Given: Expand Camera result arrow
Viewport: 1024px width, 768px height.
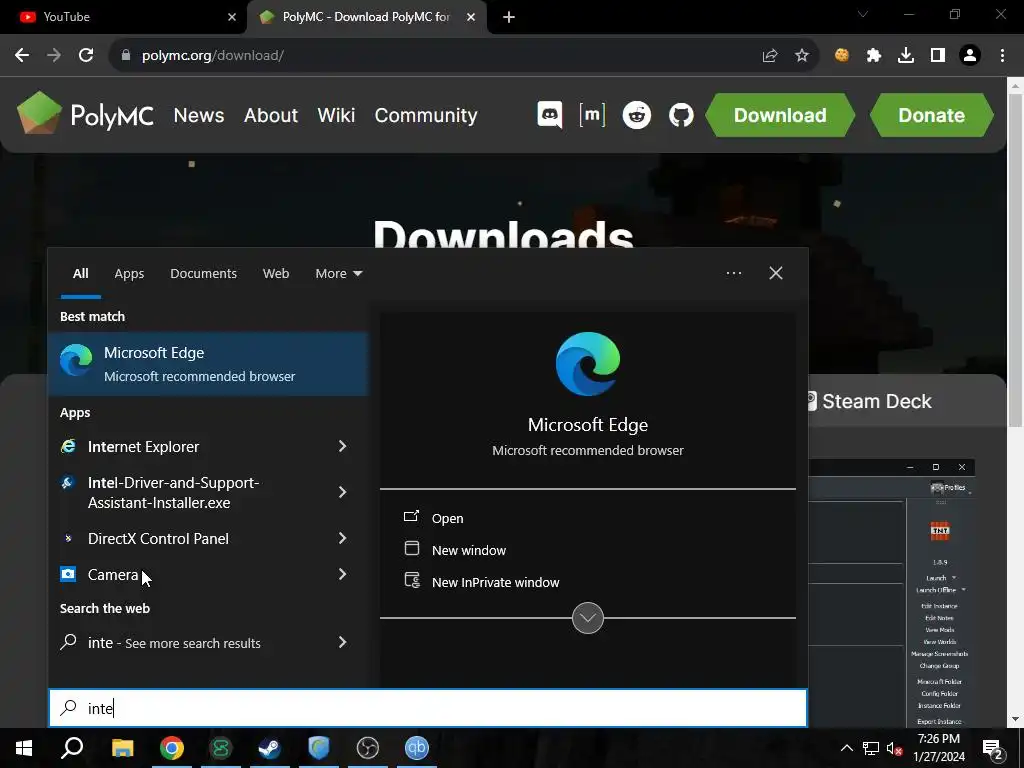Looking at the screenshot, I should [x=342, y=574].
